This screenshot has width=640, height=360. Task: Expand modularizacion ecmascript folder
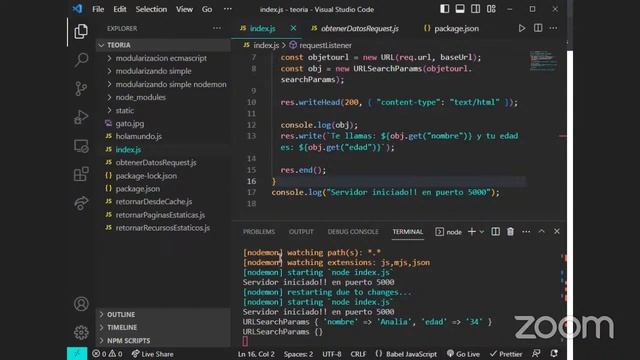(x=163, y=58)
